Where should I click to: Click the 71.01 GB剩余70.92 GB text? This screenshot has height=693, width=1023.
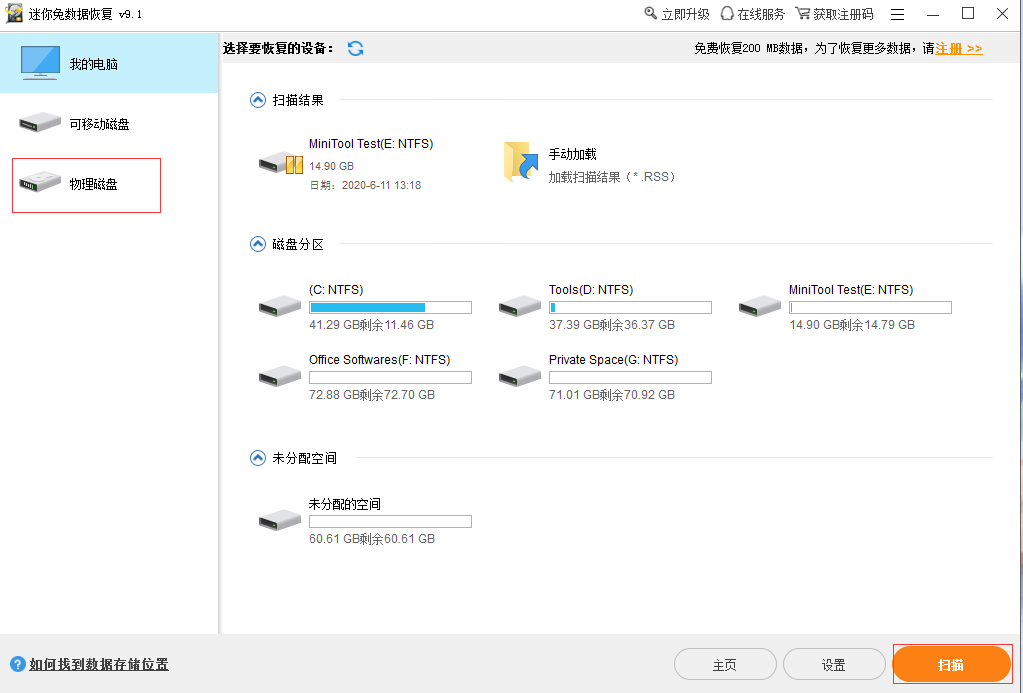coord(612,394)
